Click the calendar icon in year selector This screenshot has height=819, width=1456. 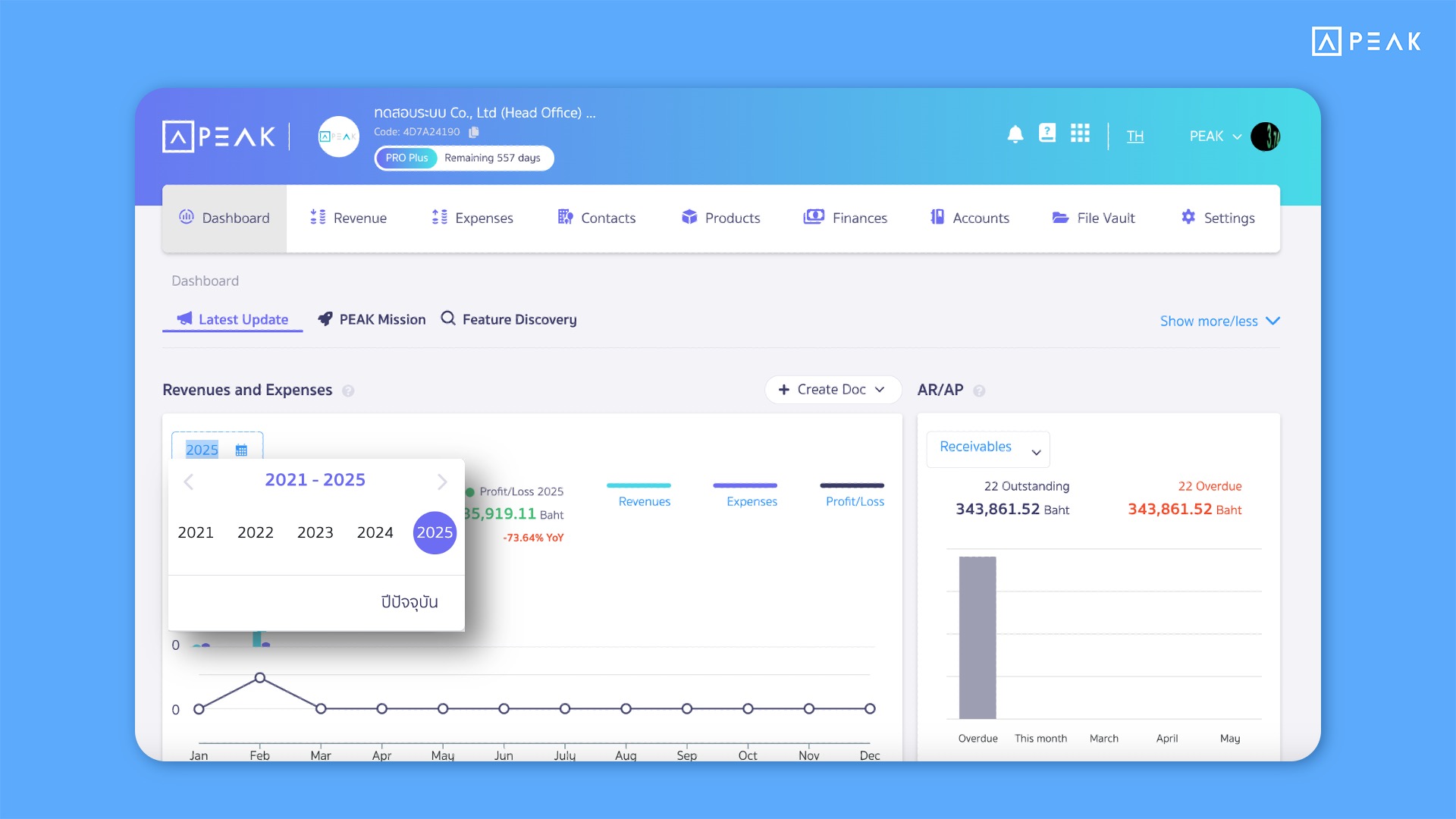point(241,449)
